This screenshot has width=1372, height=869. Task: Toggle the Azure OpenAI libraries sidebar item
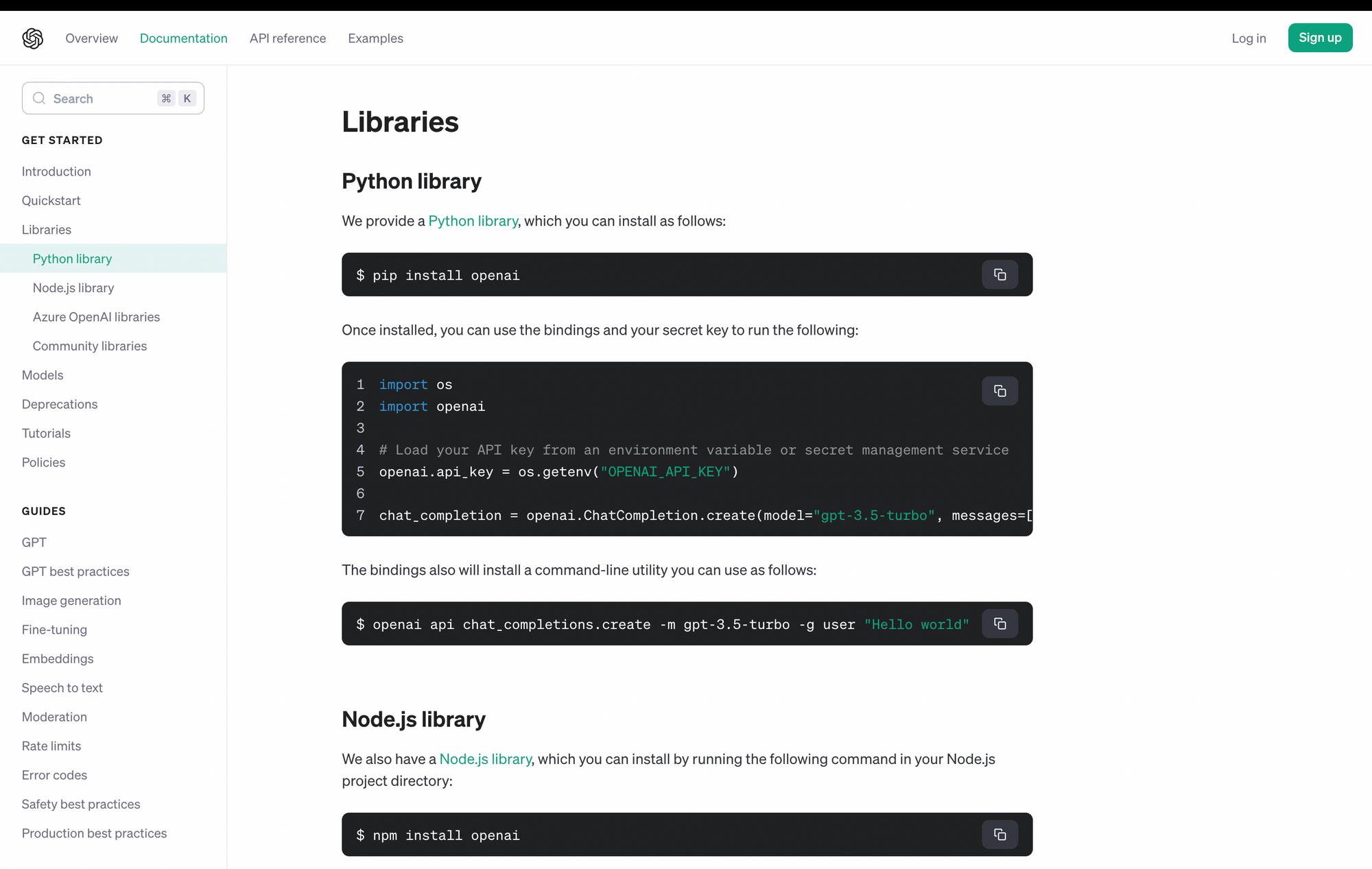(x=96, y=316)
